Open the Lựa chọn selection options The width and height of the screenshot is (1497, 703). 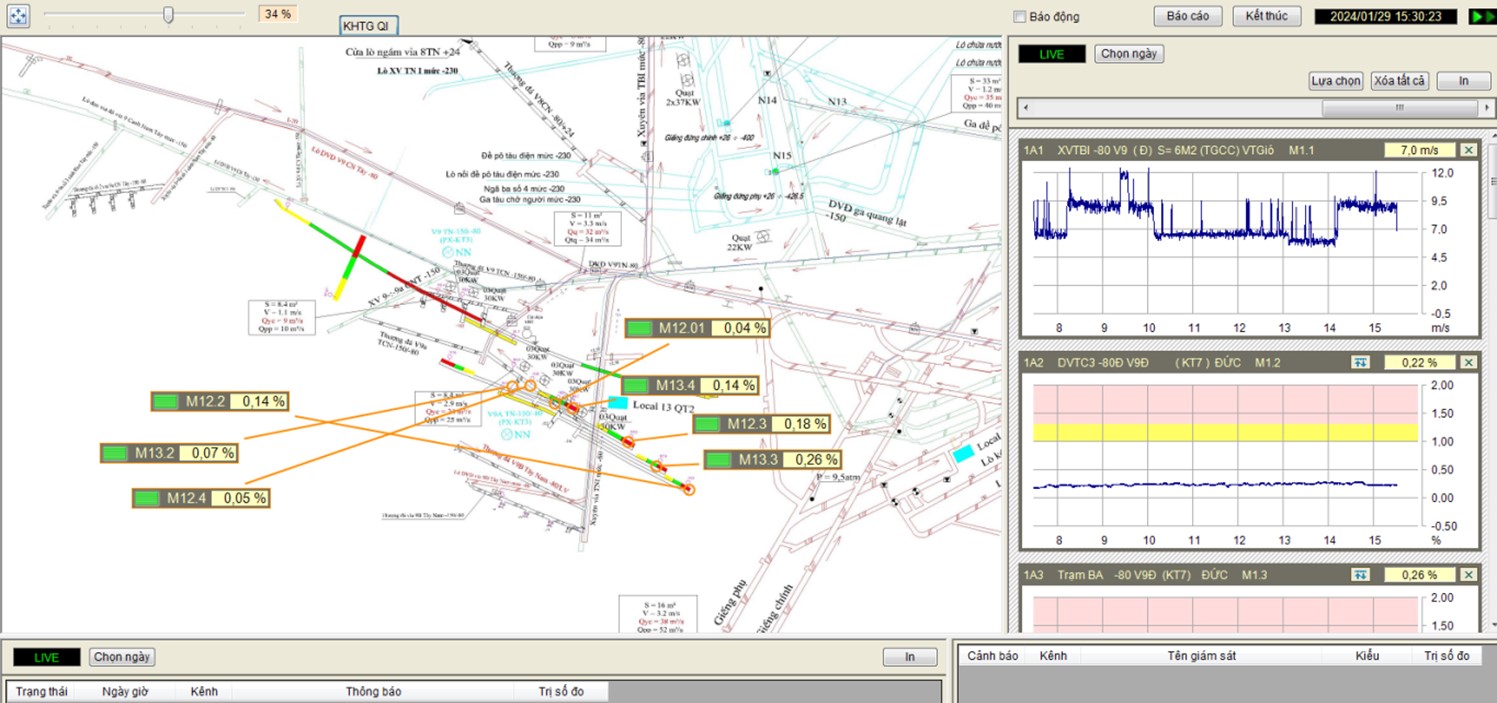[x=1335, y=81]
